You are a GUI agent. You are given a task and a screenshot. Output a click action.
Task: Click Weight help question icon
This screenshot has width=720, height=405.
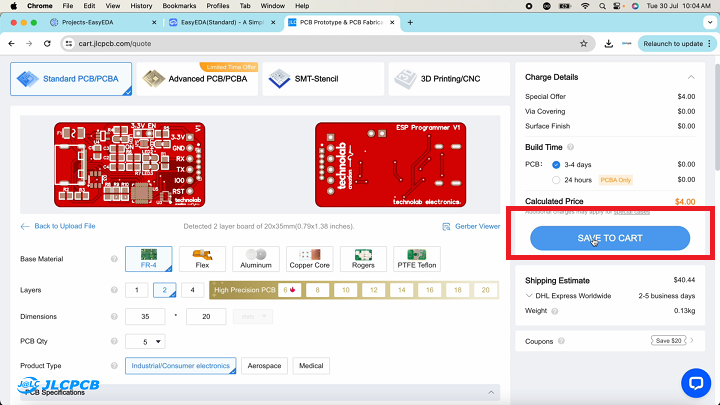[555, 311]
